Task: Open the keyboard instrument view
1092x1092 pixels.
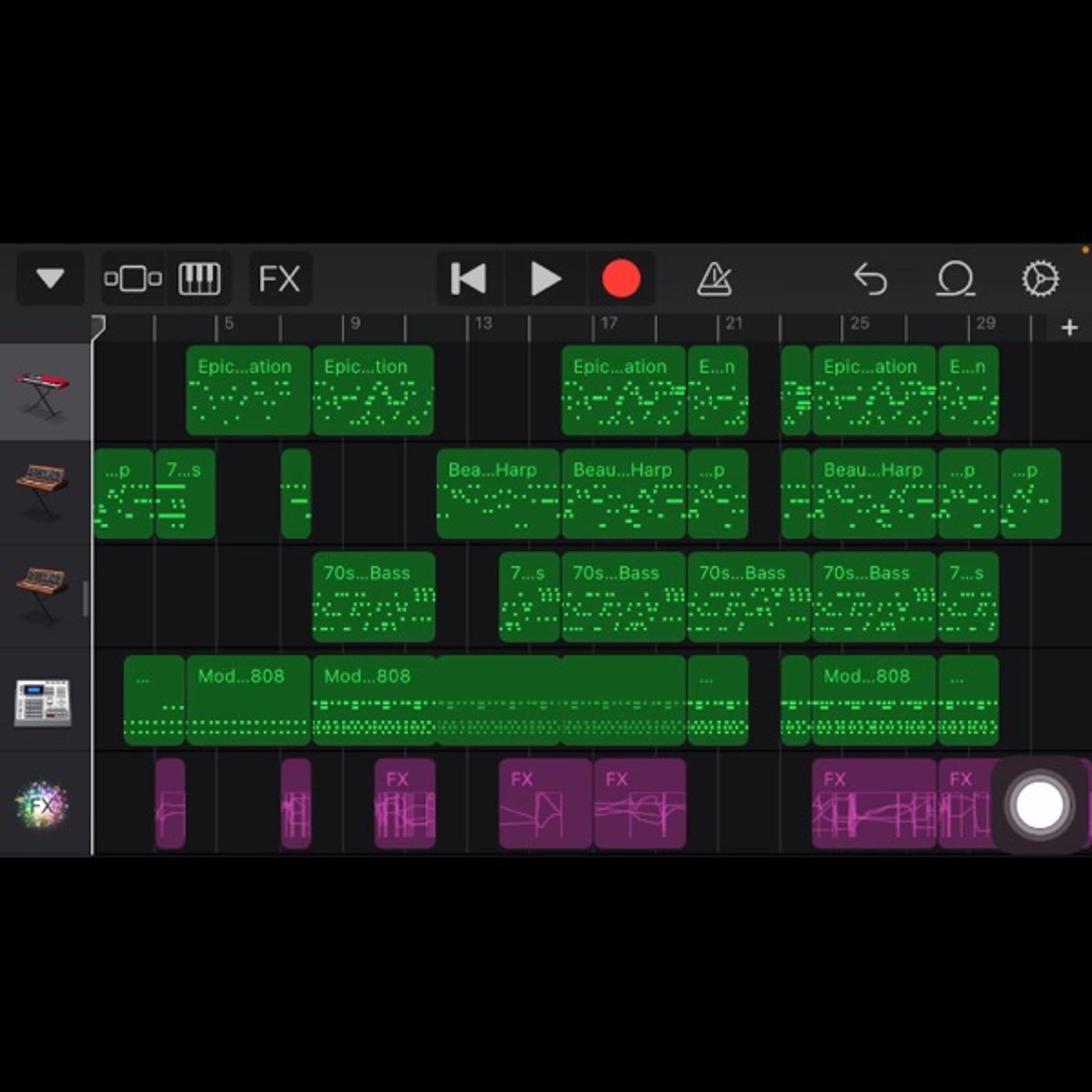Action: [199, 278]
